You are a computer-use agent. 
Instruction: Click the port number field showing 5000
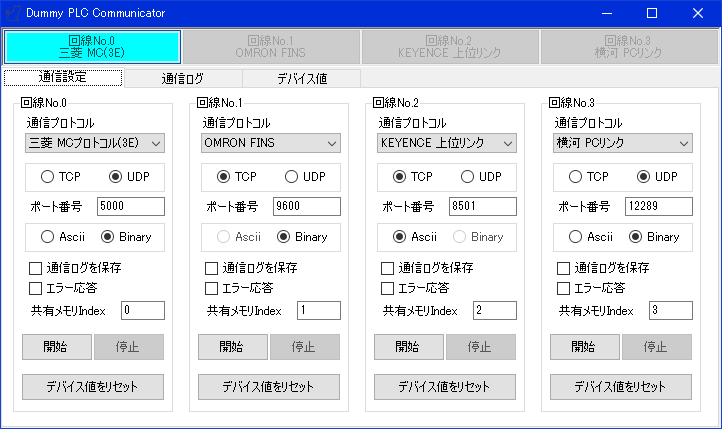tap(131, 206)
